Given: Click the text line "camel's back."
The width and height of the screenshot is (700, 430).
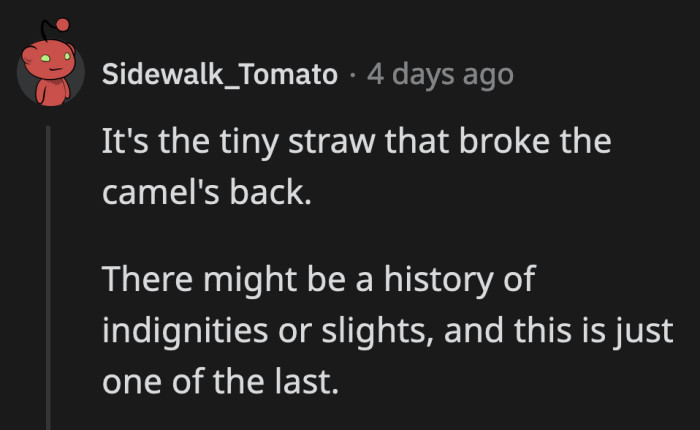Looking at the screenshot, I should 207,192.
